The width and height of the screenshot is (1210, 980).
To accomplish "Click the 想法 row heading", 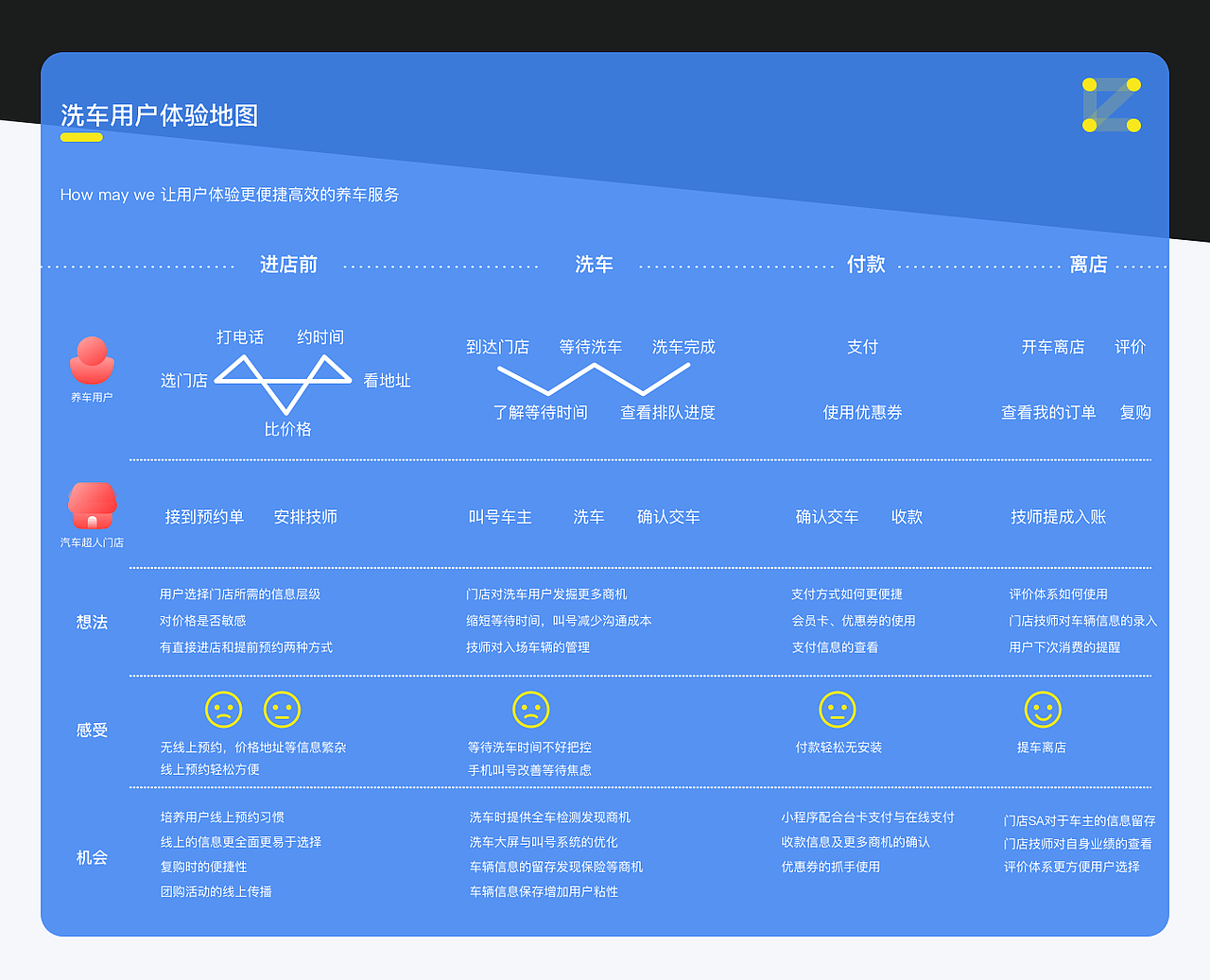I will pyautogui.click(x=92, y=622).
